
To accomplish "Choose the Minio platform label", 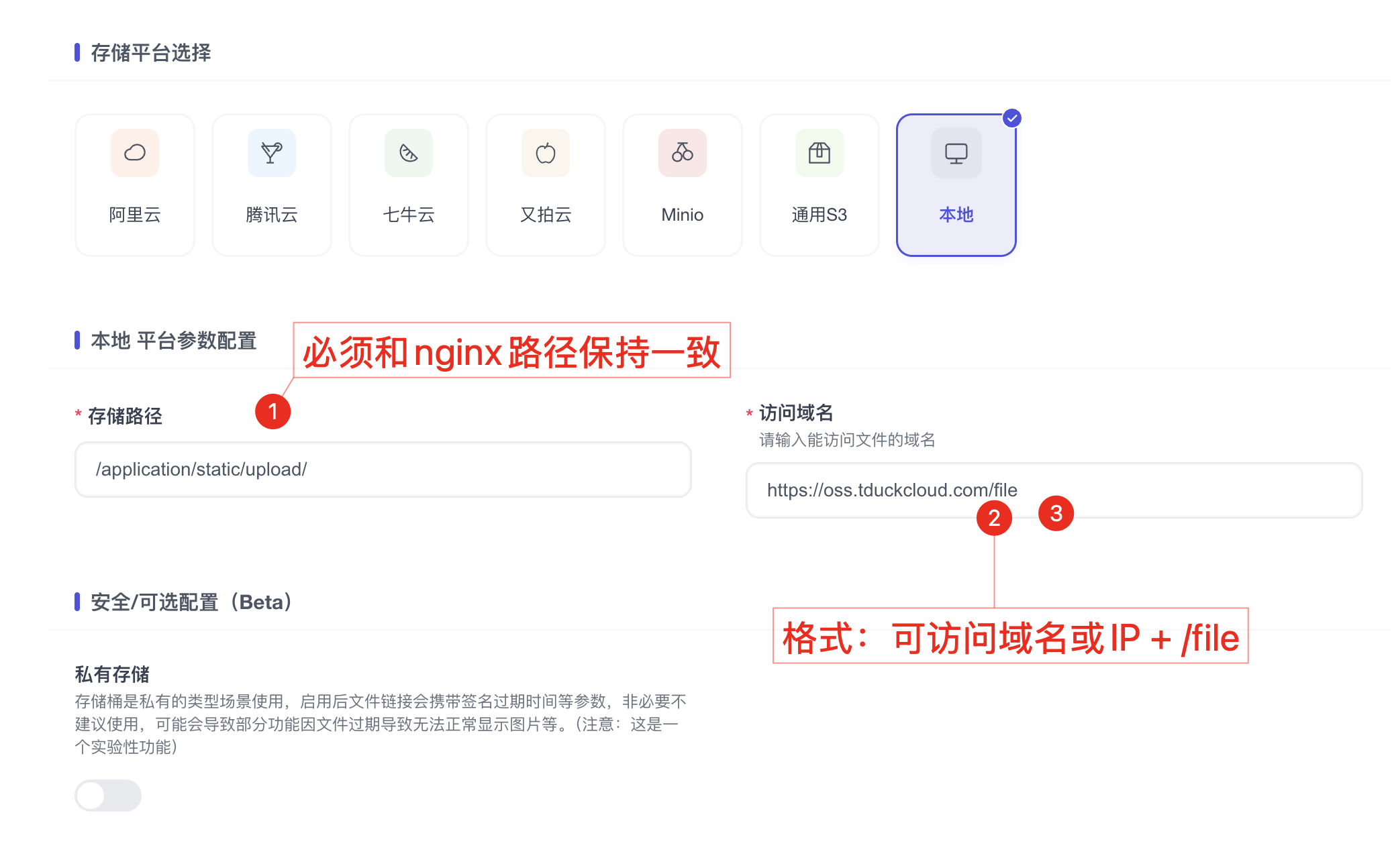I will point(683,215).
